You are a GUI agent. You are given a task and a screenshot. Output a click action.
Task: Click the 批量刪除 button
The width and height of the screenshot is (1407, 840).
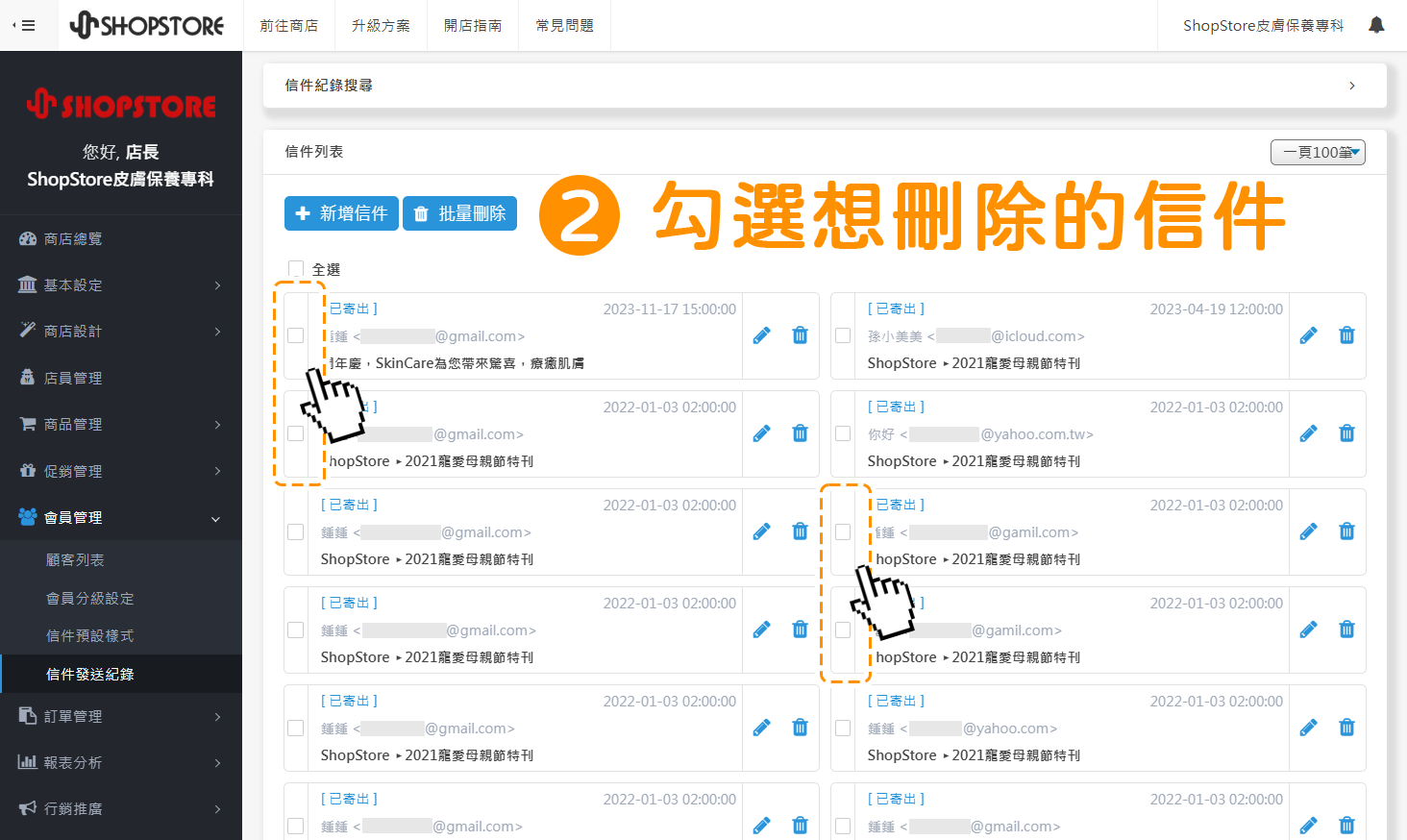pos(459,213)
